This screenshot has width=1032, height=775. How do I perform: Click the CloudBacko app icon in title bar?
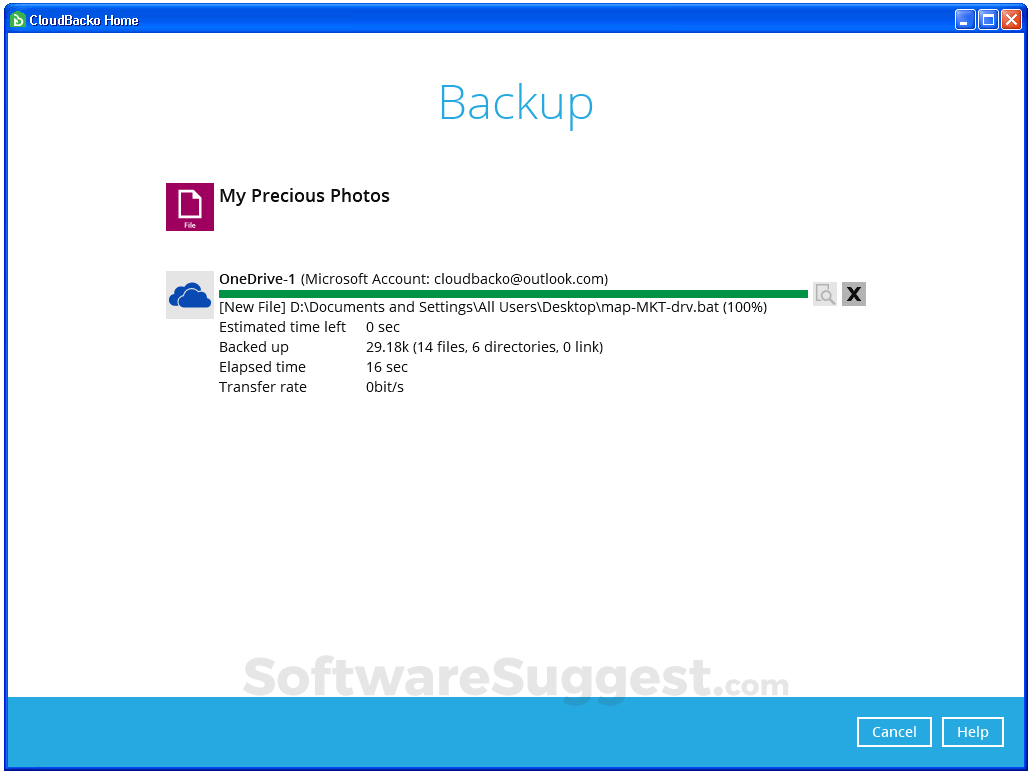(x=18, y=20)
